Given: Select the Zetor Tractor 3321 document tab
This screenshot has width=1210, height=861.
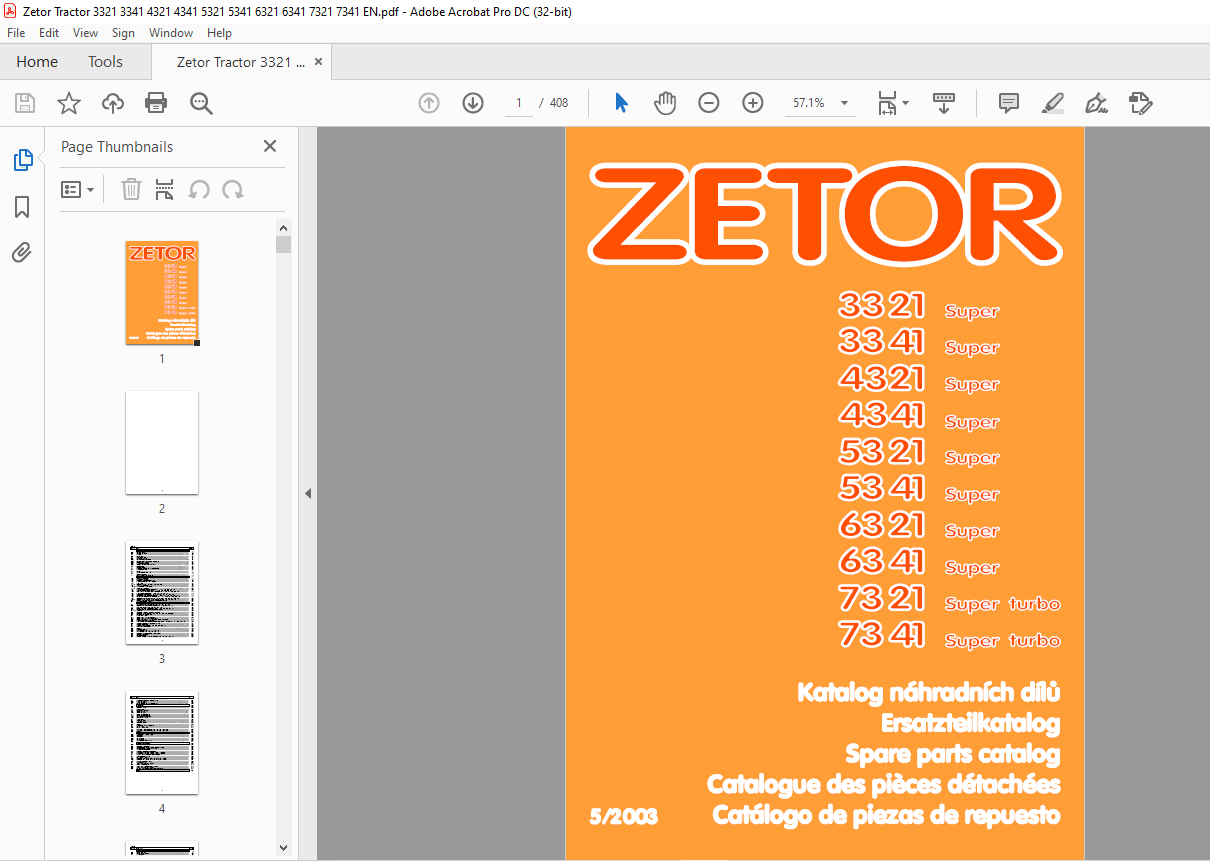Looking at the screenshot, I should coord(241,62).
